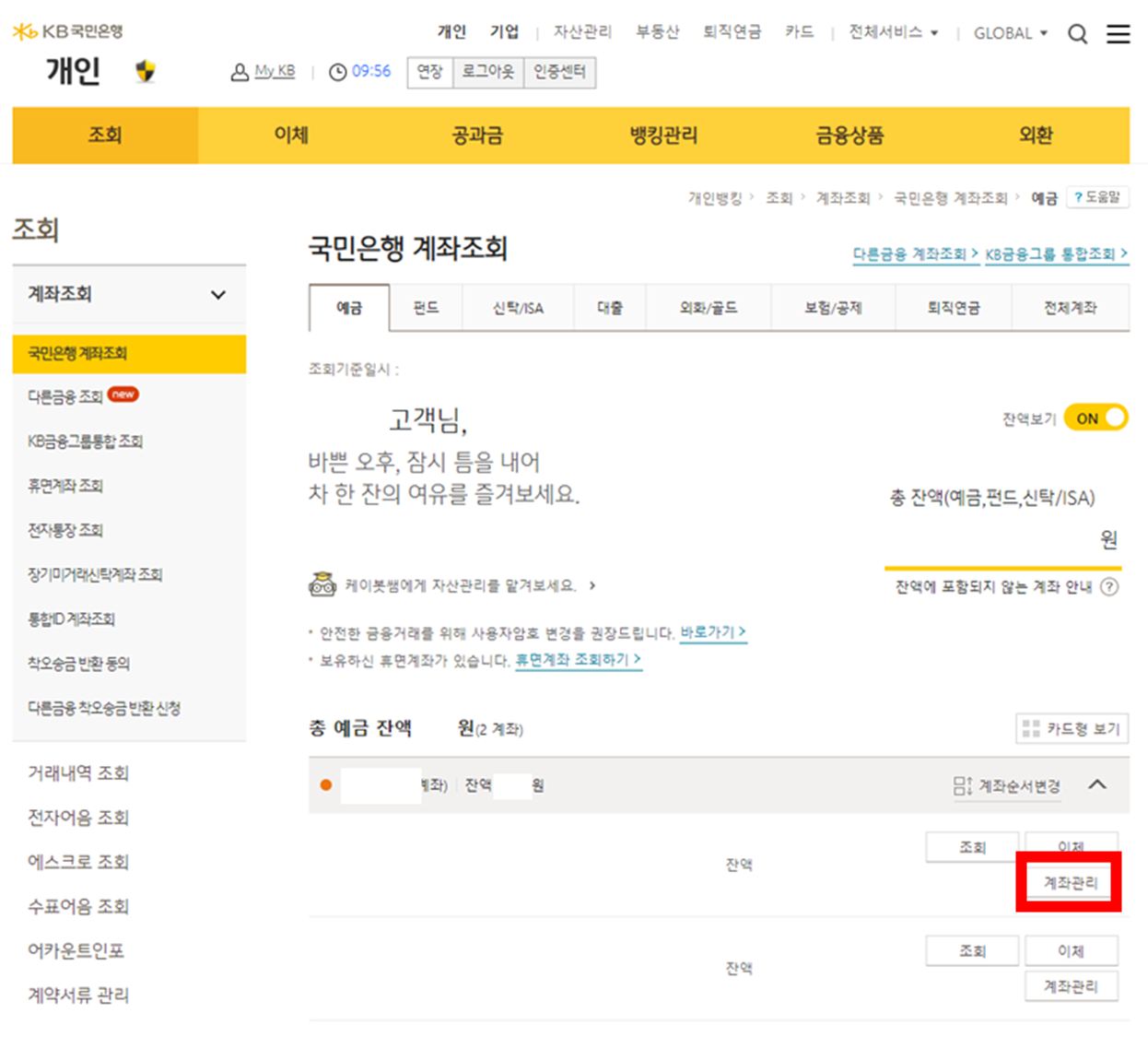Switch to the 외화/골드 tab
The width and height of the screenshot is (1148, 1037).
coord(709,308)
